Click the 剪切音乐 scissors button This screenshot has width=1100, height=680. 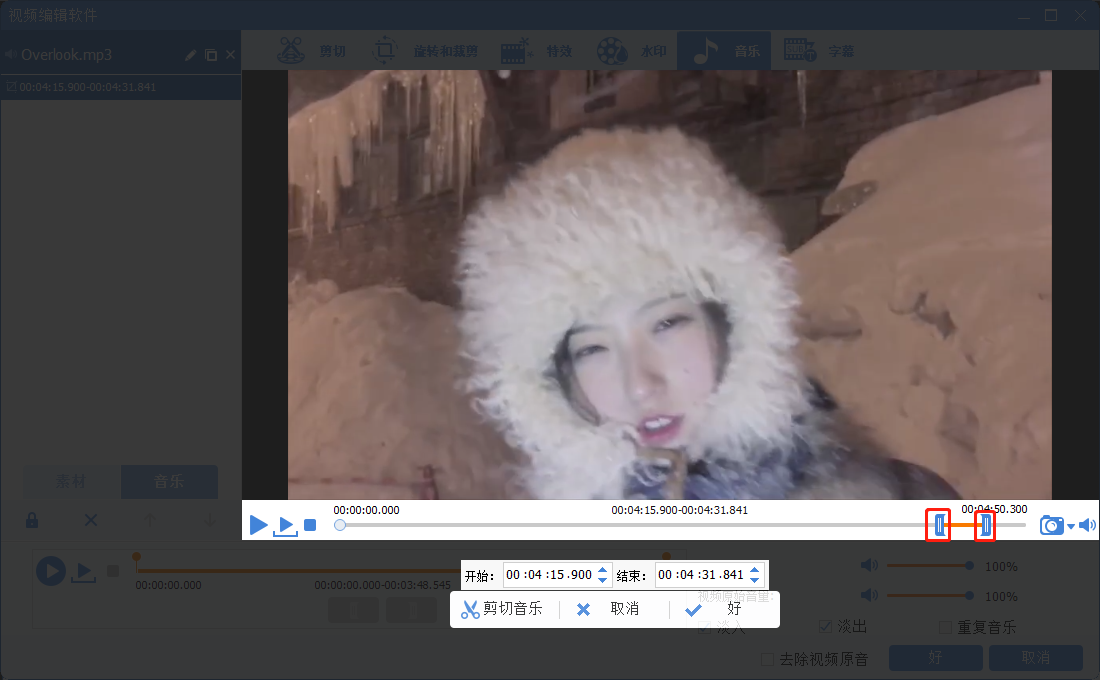coord(502,609)
